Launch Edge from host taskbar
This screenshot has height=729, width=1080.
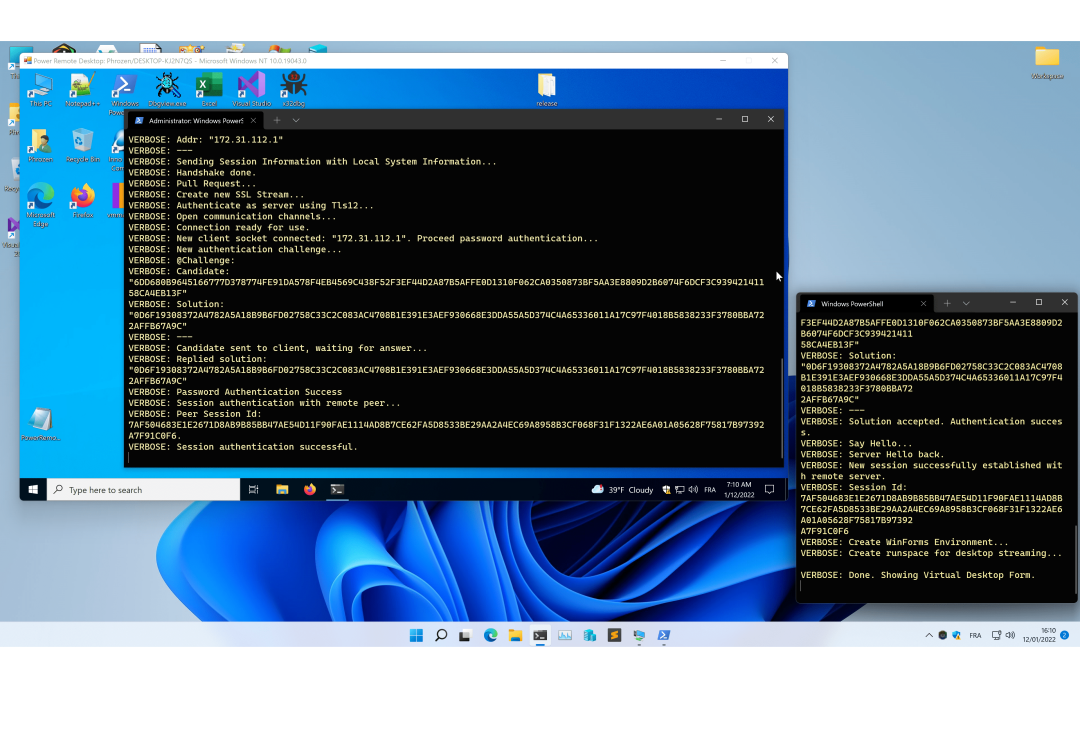[490, 635]
